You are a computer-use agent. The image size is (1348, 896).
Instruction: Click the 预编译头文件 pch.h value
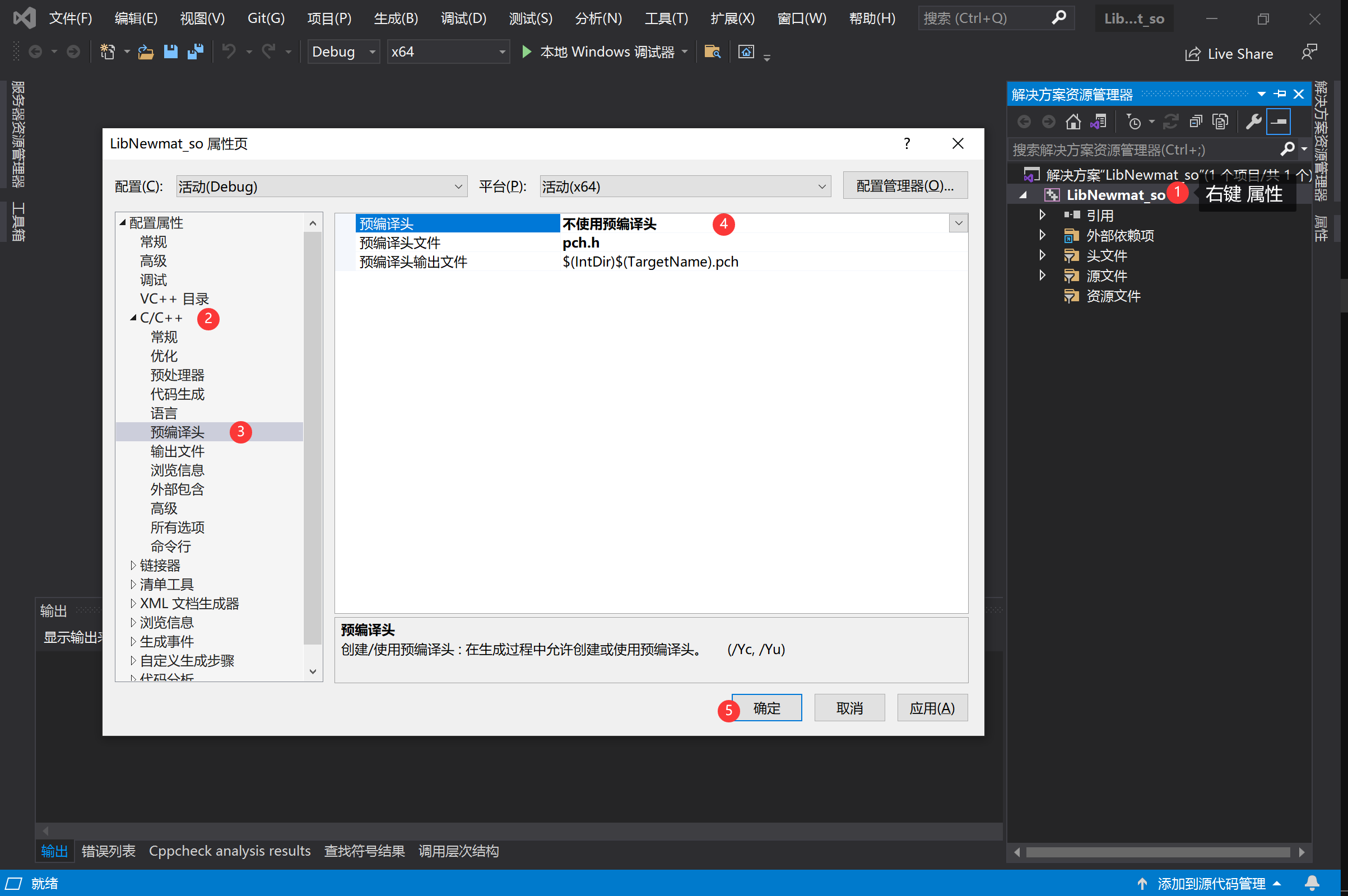(581, 243)
